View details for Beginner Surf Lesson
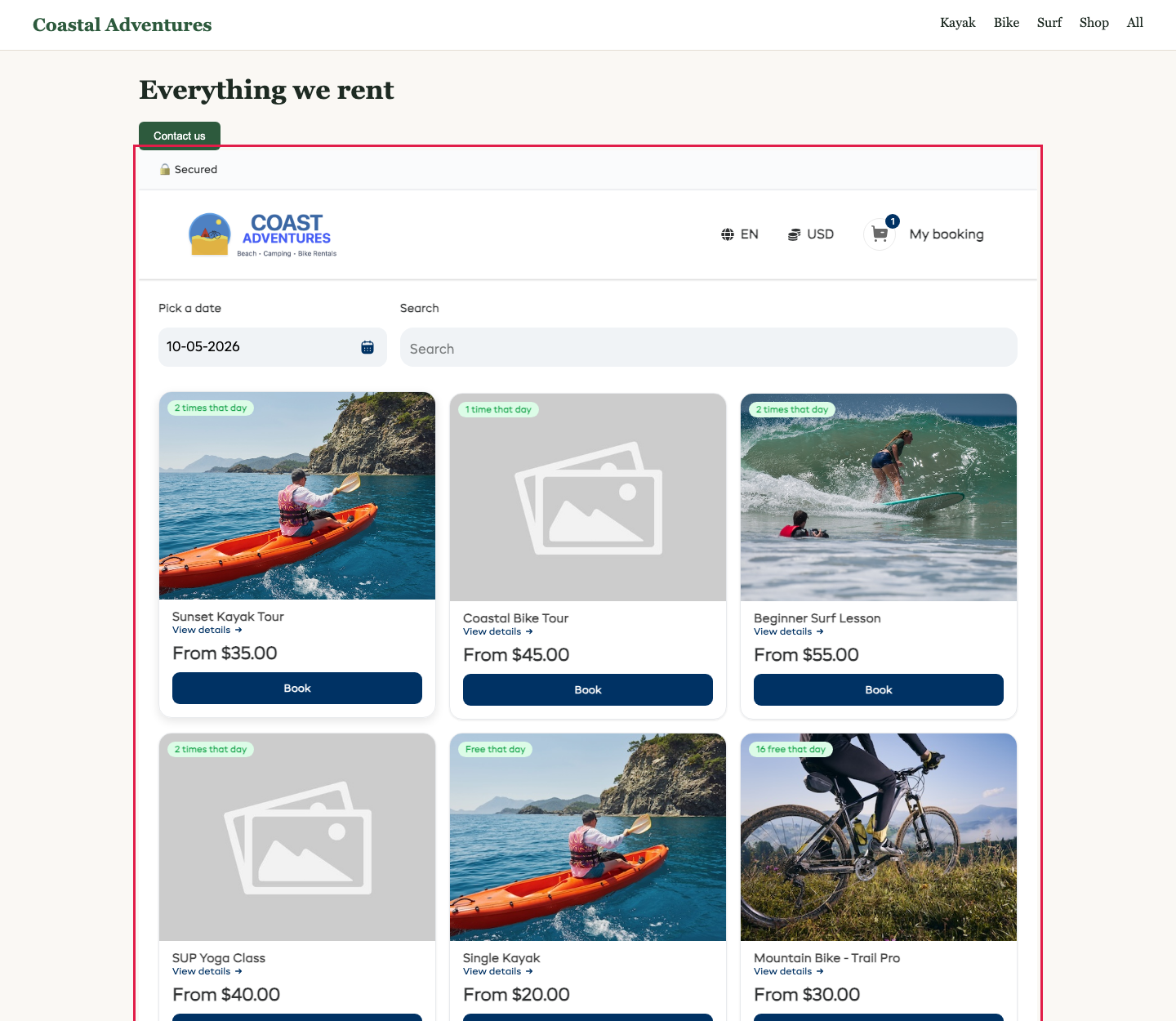Viewport: 1176px width, 1021px height. click(789, 631)
